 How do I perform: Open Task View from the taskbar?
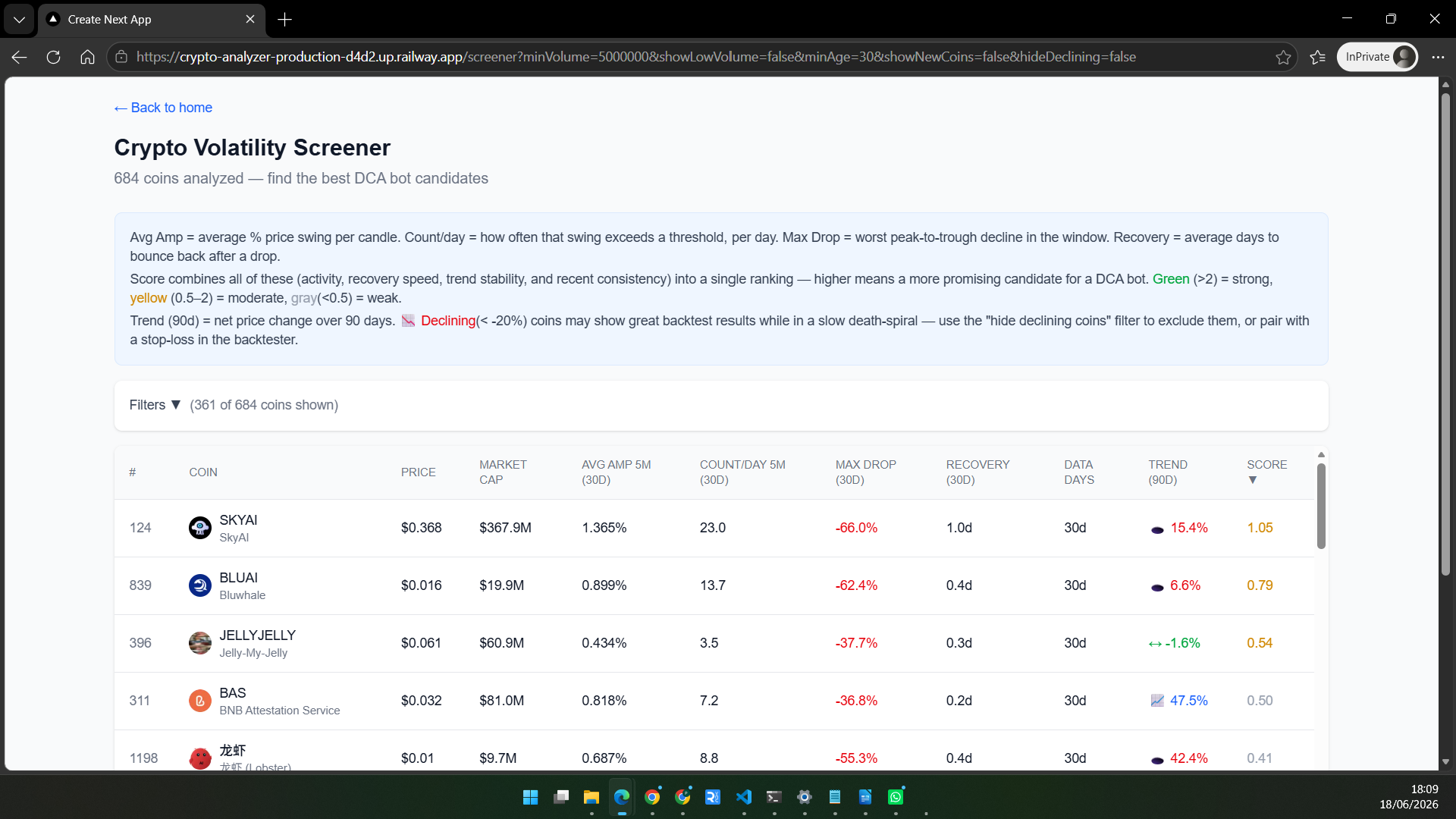[561, 797]
